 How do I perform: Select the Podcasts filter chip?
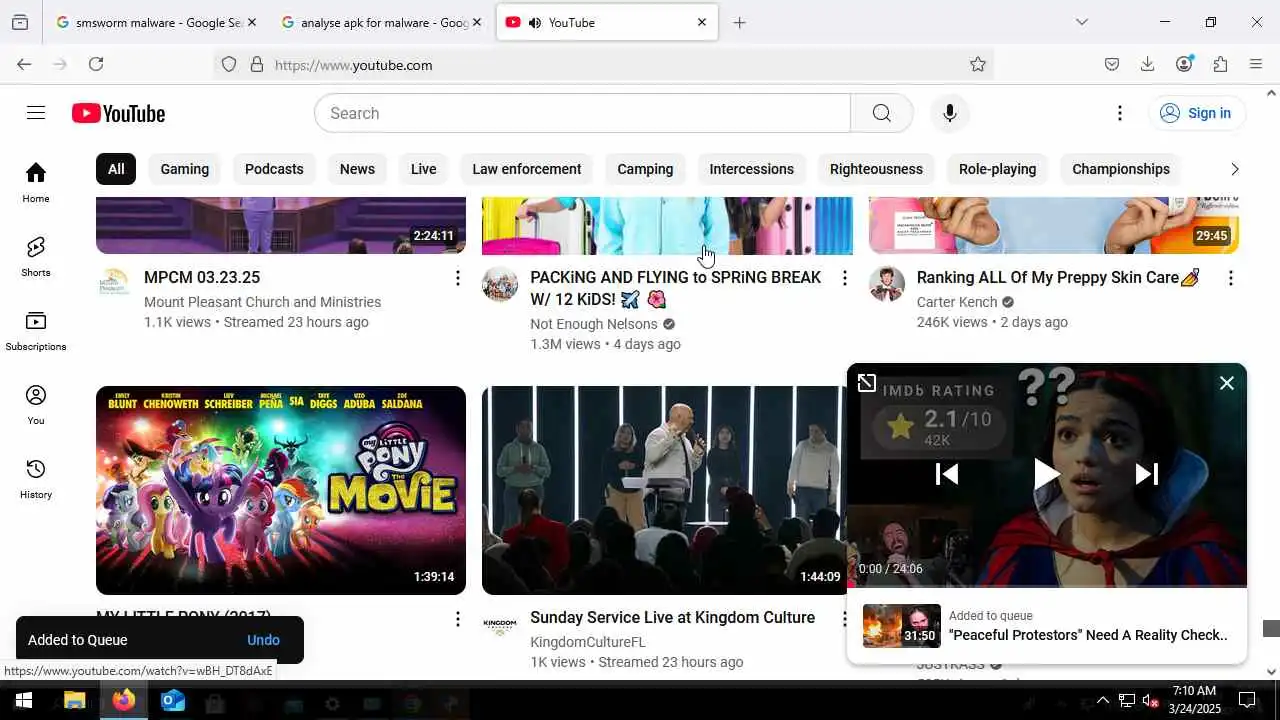click(x=274, y=169)
